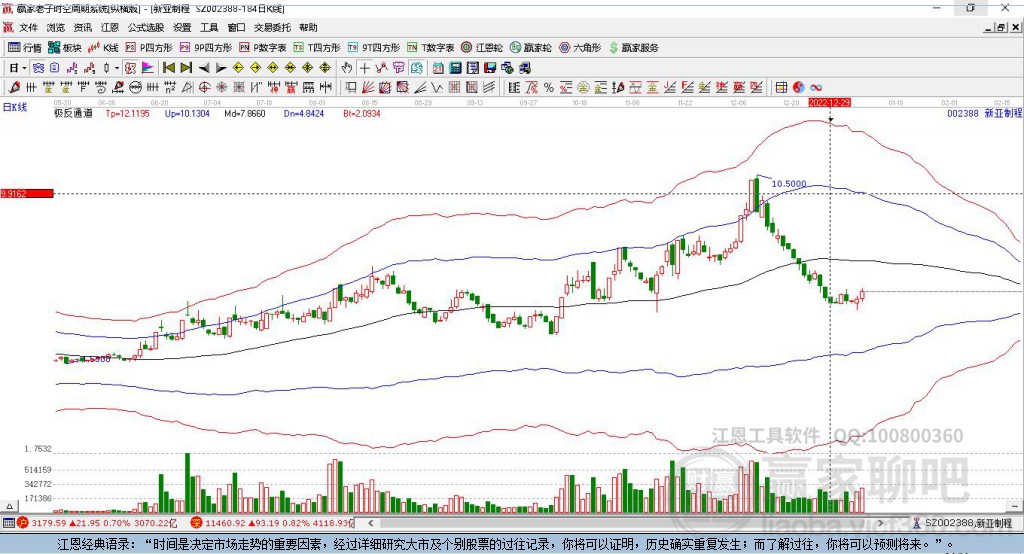The height and width of the screenshot is (554, 1024).
Task: Click scroll left arrow on chart scrollbar
Action: click(371, 523)
